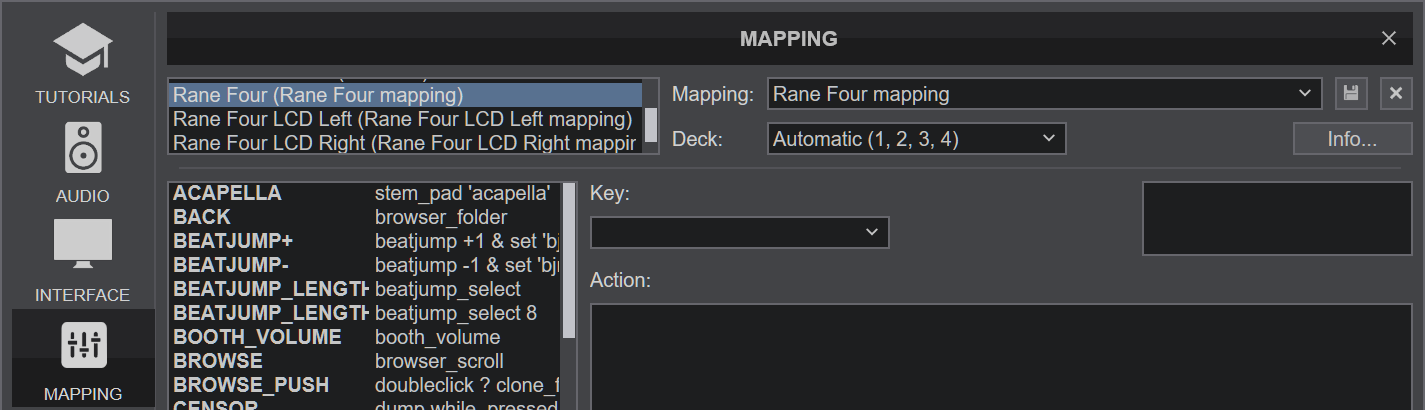Click the device list scrollbar
The image size is (1425, 410).
(x=651, y=124)
